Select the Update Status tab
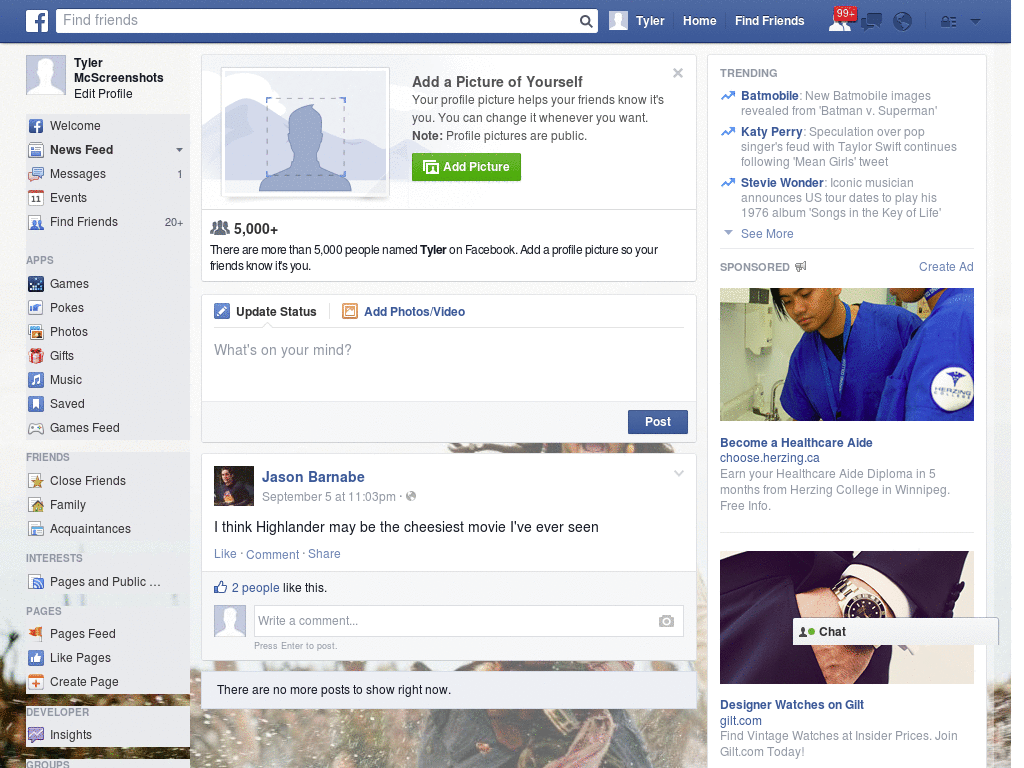Image resolution: width=1024 pixels, height=768 pixels. click(266, 312)
